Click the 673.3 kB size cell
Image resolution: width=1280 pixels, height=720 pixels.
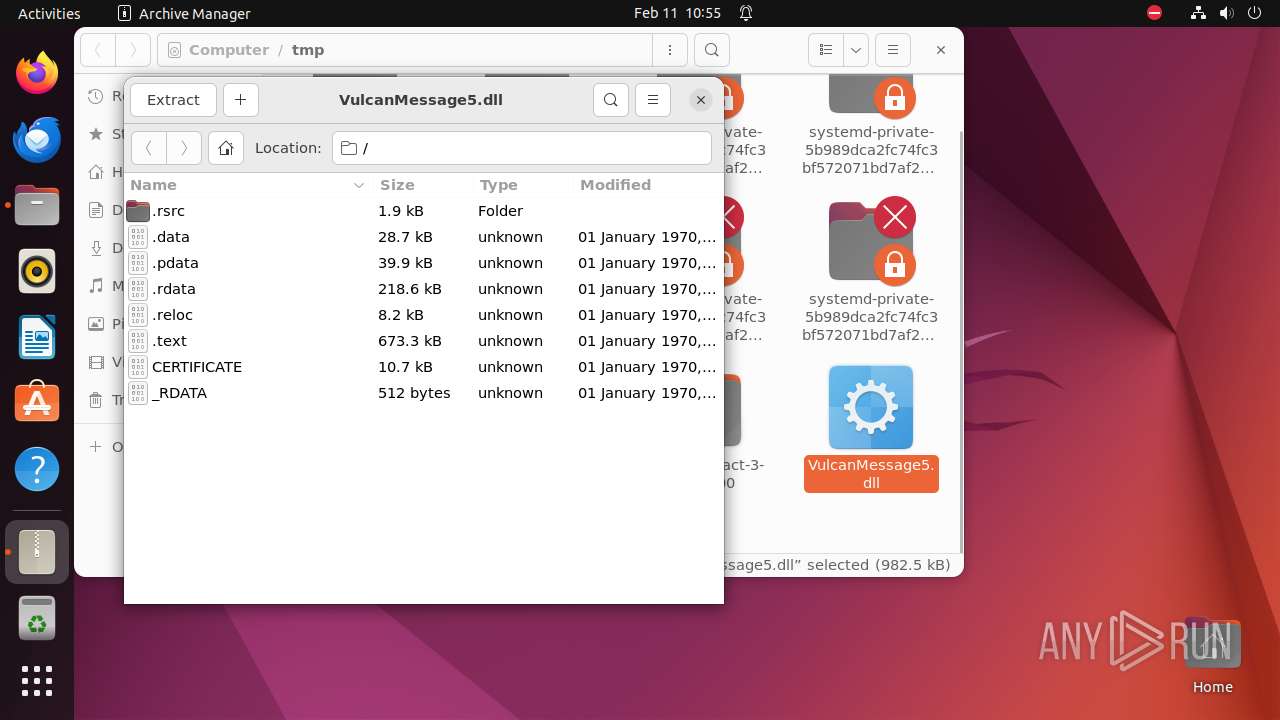(x=410, y=341)
